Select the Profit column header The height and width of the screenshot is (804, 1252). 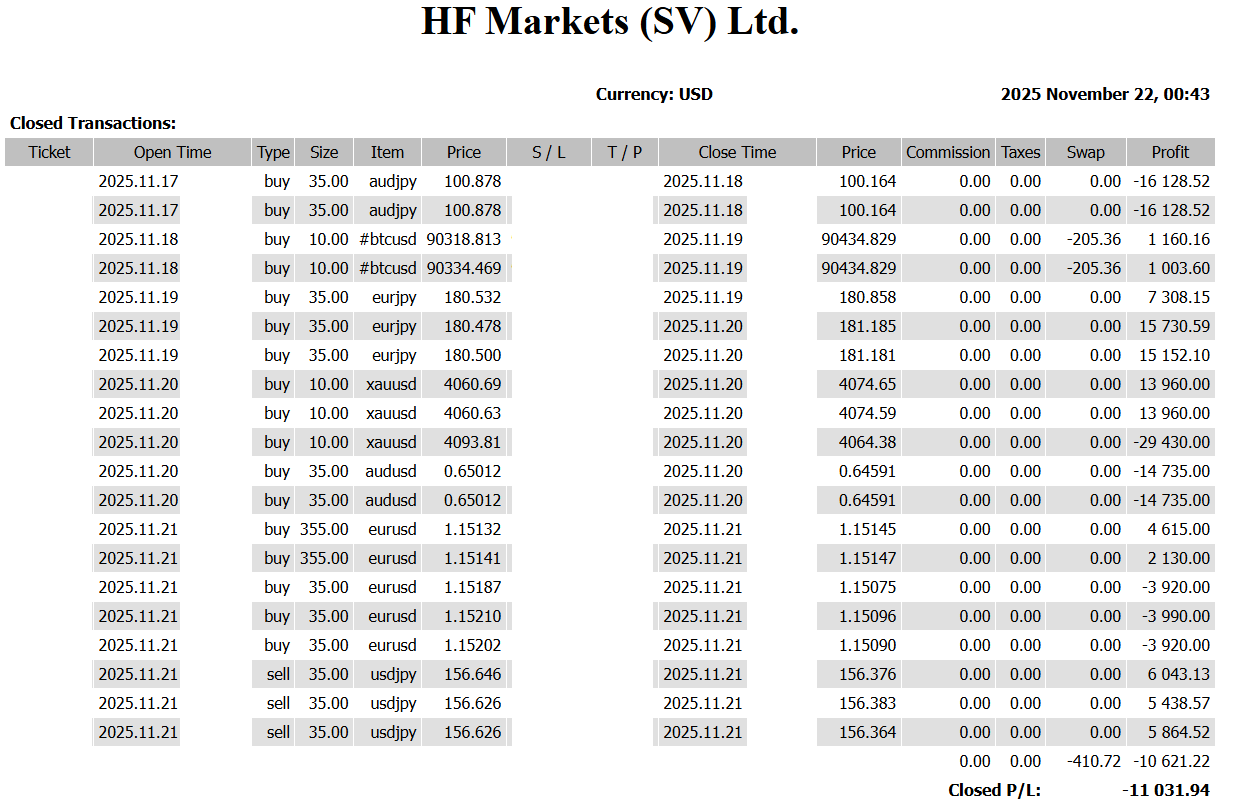coord(1170,152)
